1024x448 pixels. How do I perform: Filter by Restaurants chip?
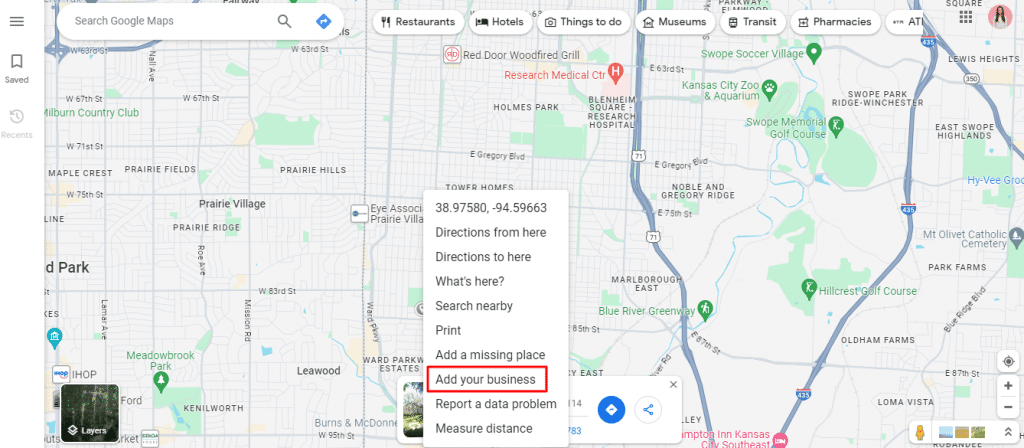419,22
